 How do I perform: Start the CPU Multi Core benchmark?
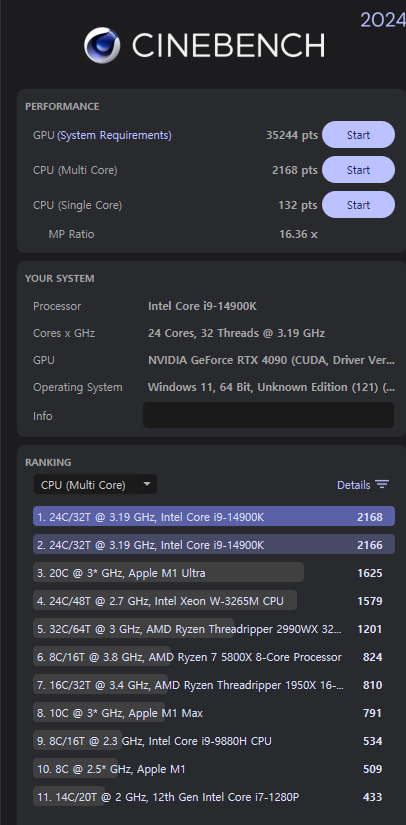(x=358, y=170)
